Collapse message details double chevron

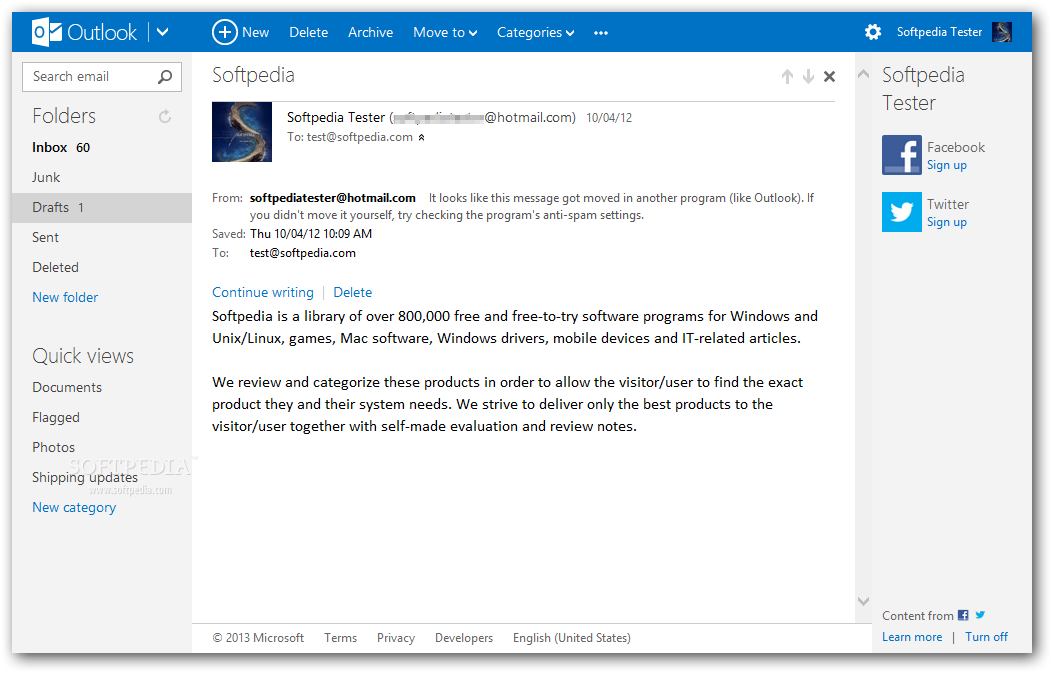(x=421, y=138)
